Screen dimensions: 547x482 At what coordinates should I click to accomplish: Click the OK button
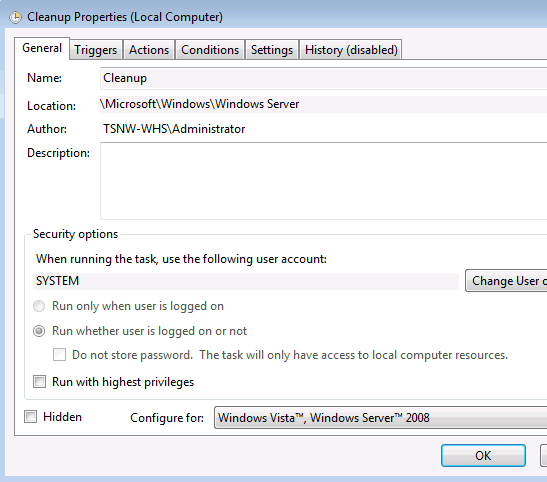point(483,455)
